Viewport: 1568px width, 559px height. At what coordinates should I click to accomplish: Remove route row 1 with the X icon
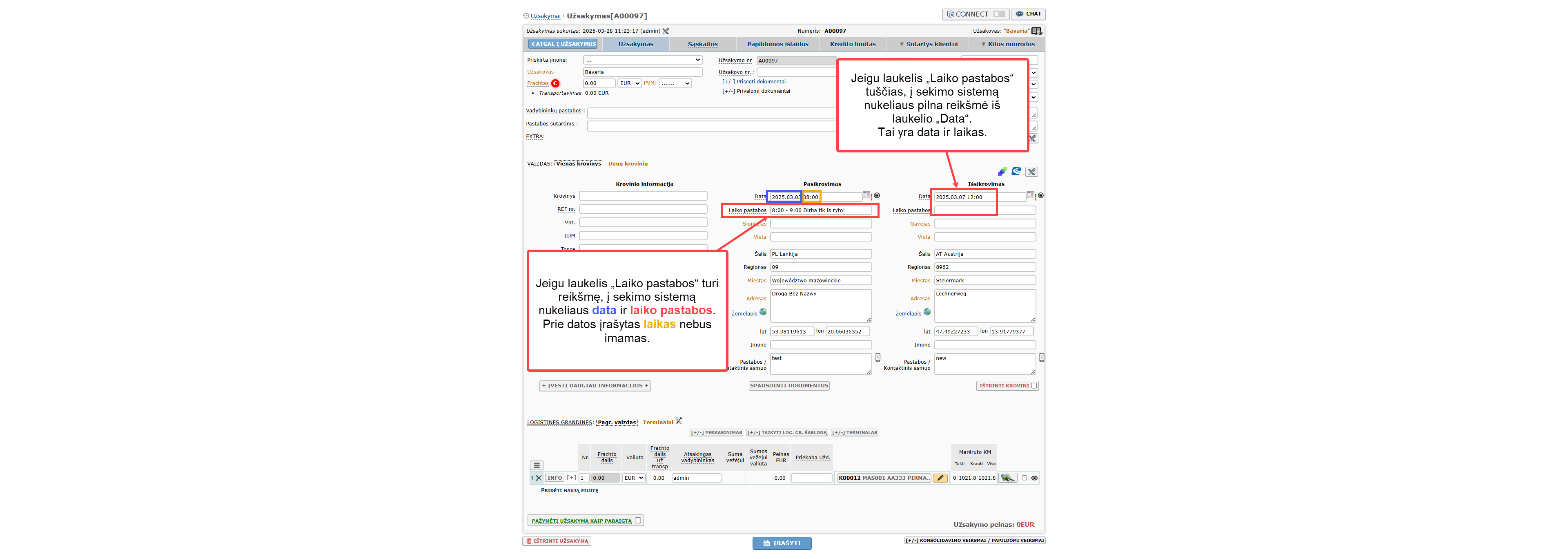539,479
